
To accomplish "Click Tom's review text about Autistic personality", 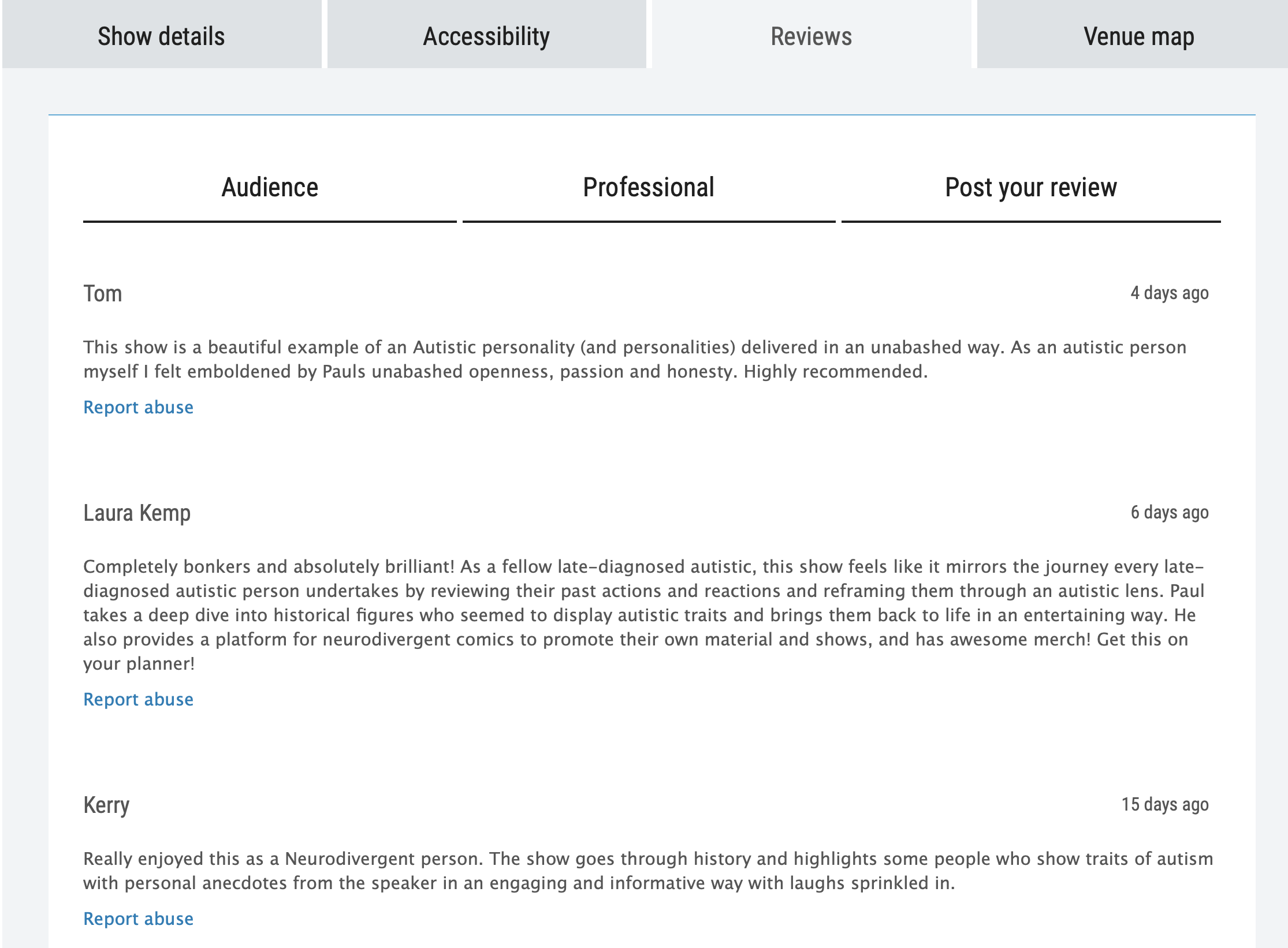I will click(635, 359).
